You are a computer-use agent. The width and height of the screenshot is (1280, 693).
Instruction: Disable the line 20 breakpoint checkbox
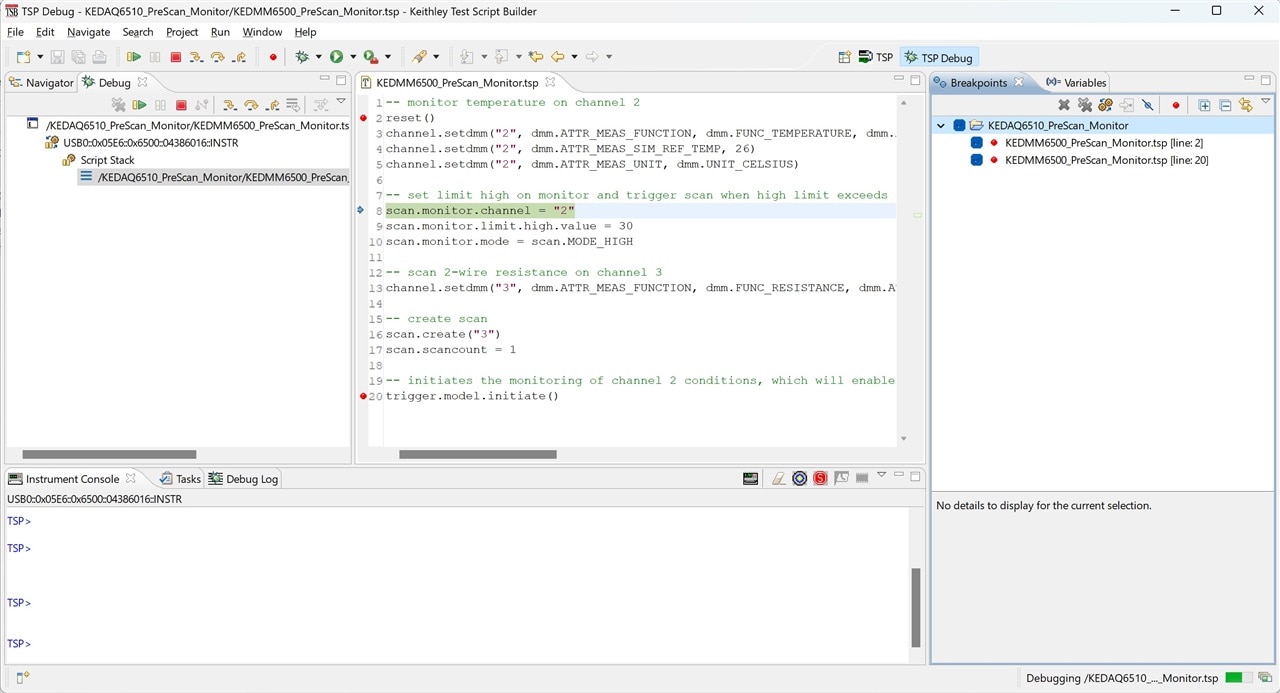click(976, 160)
